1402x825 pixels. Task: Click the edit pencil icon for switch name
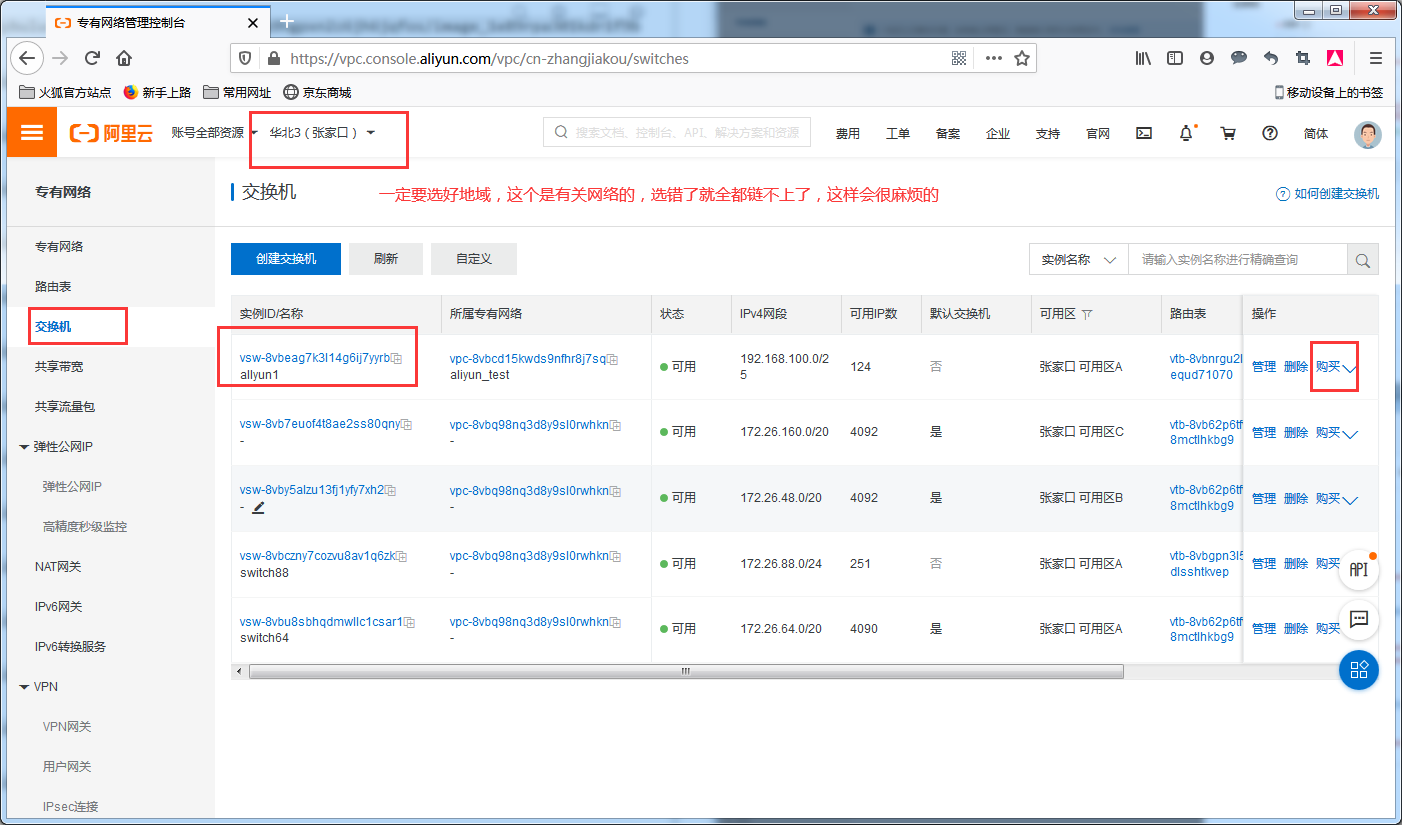[x=258, y=507]
